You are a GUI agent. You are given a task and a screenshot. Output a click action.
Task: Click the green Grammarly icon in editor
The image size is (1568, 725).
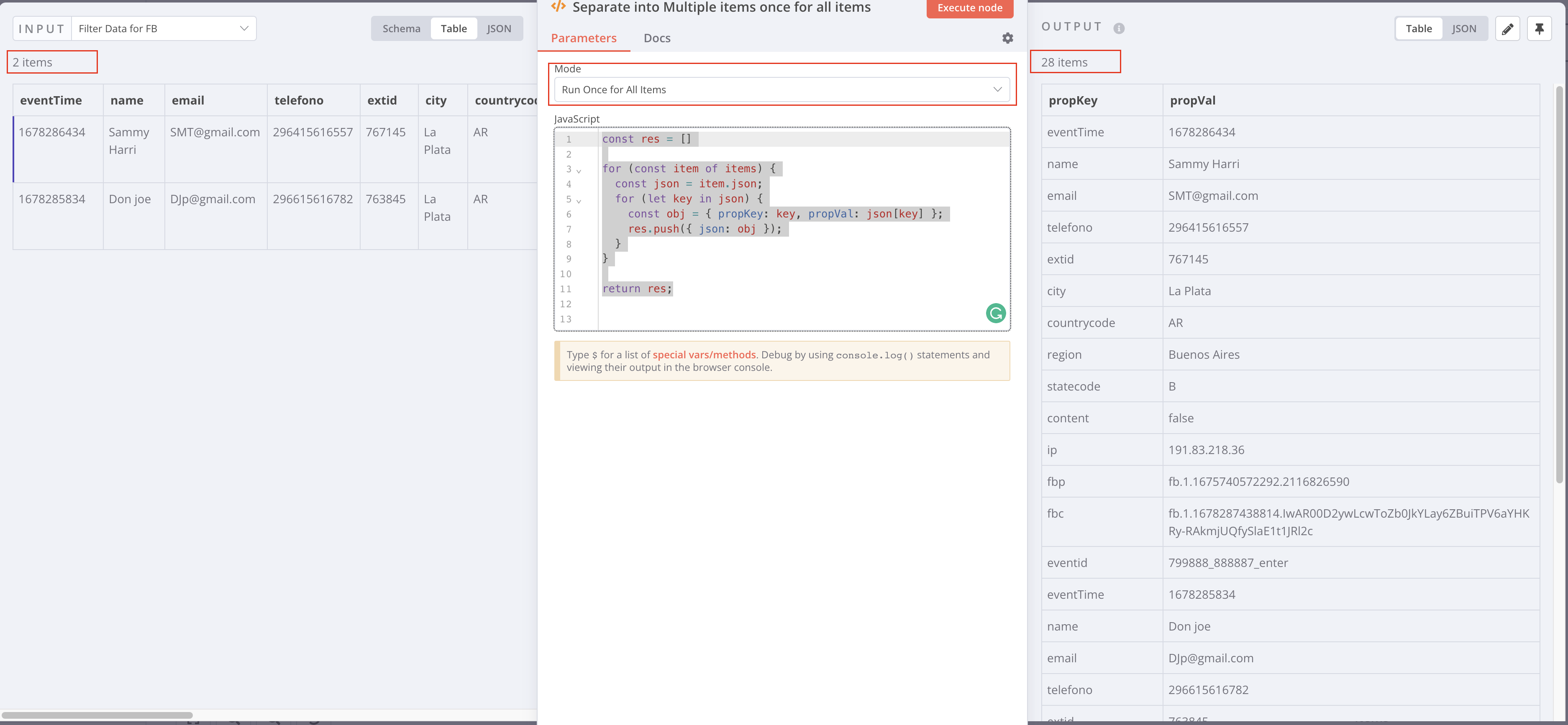pos(995,313)
